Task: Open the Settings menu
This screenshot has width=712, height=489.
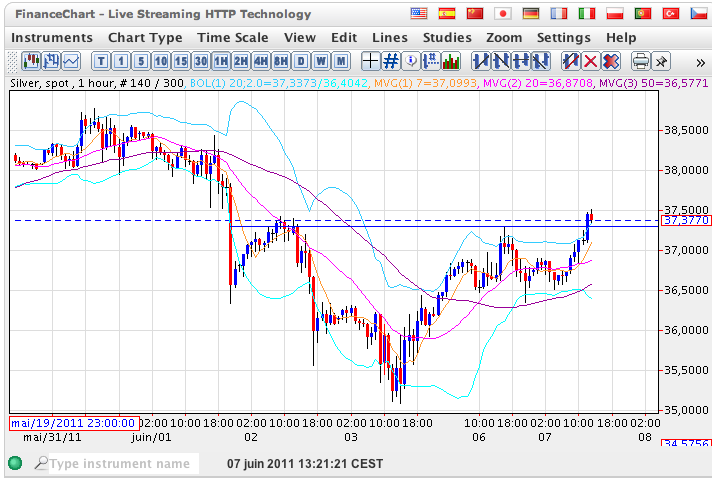Action: tap(563, 37)
